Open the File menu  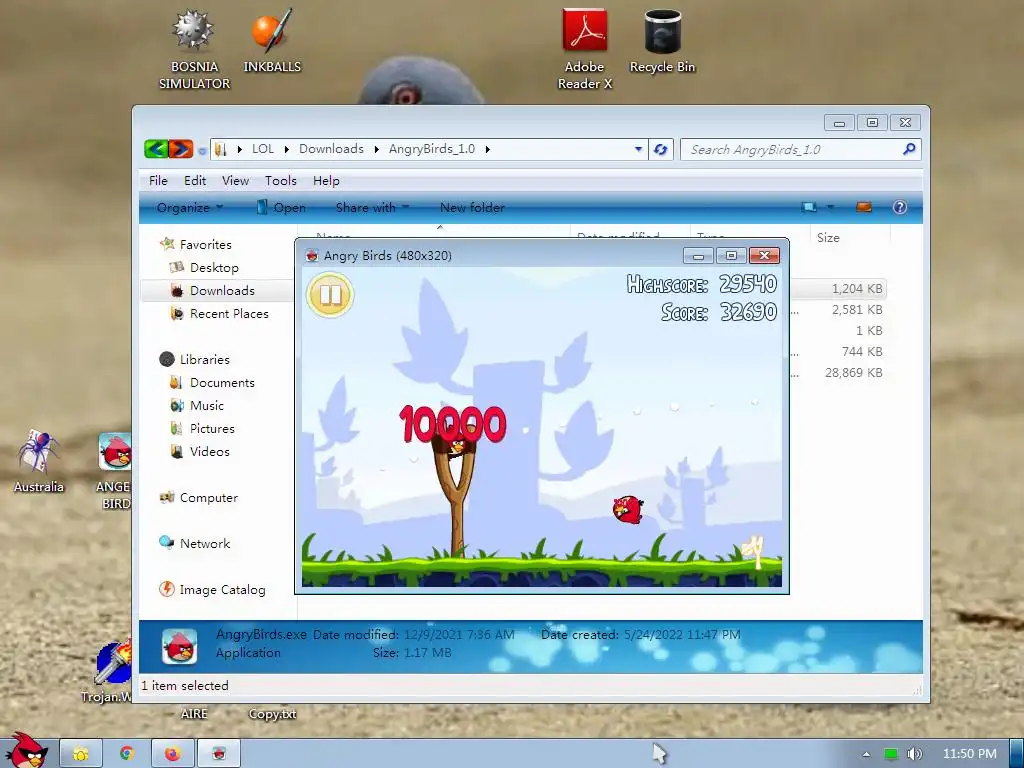(158, 181)
